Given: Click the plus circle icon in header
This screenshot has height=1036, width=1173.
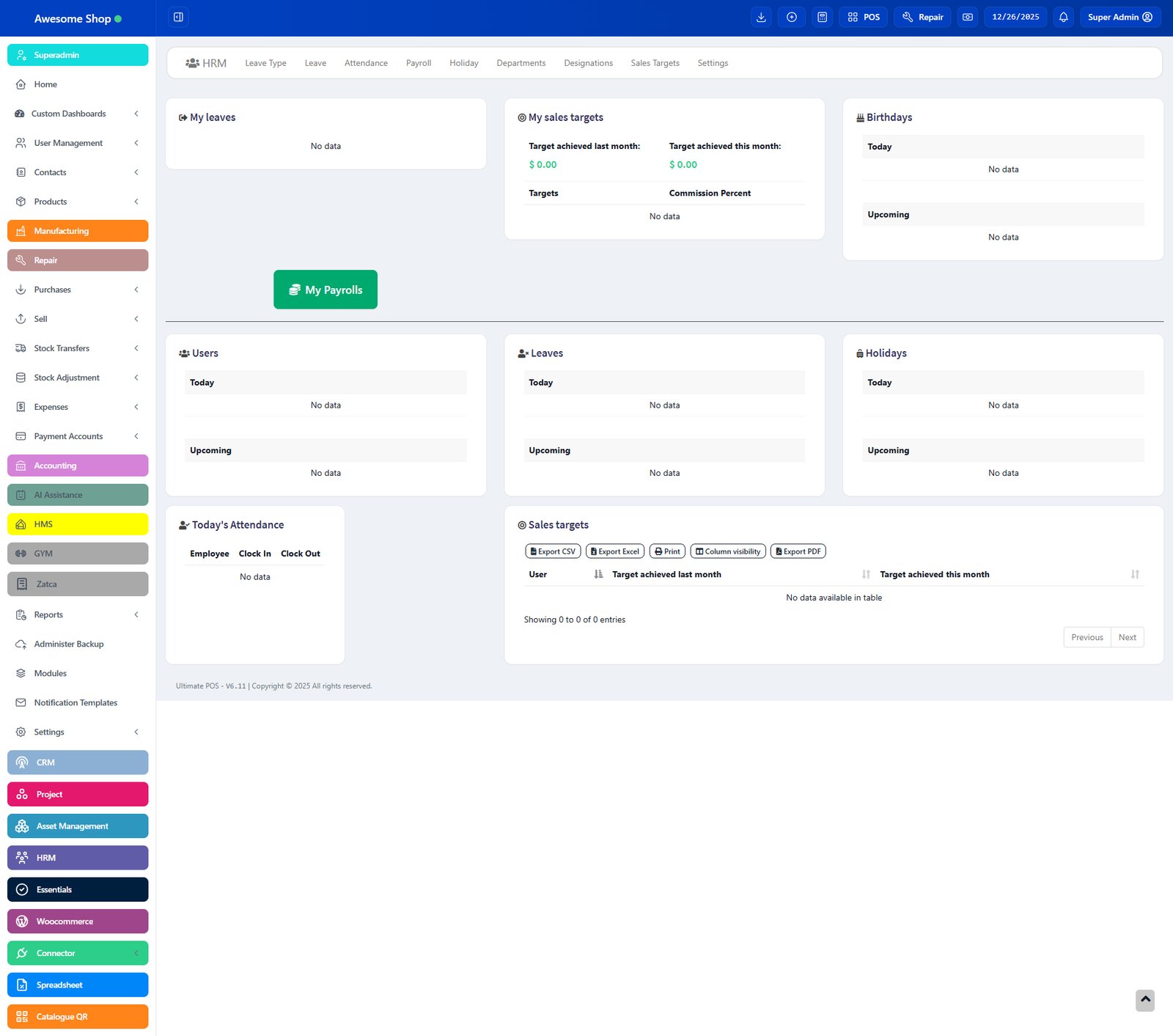Looking at the screenshot, I should (791, 17).
